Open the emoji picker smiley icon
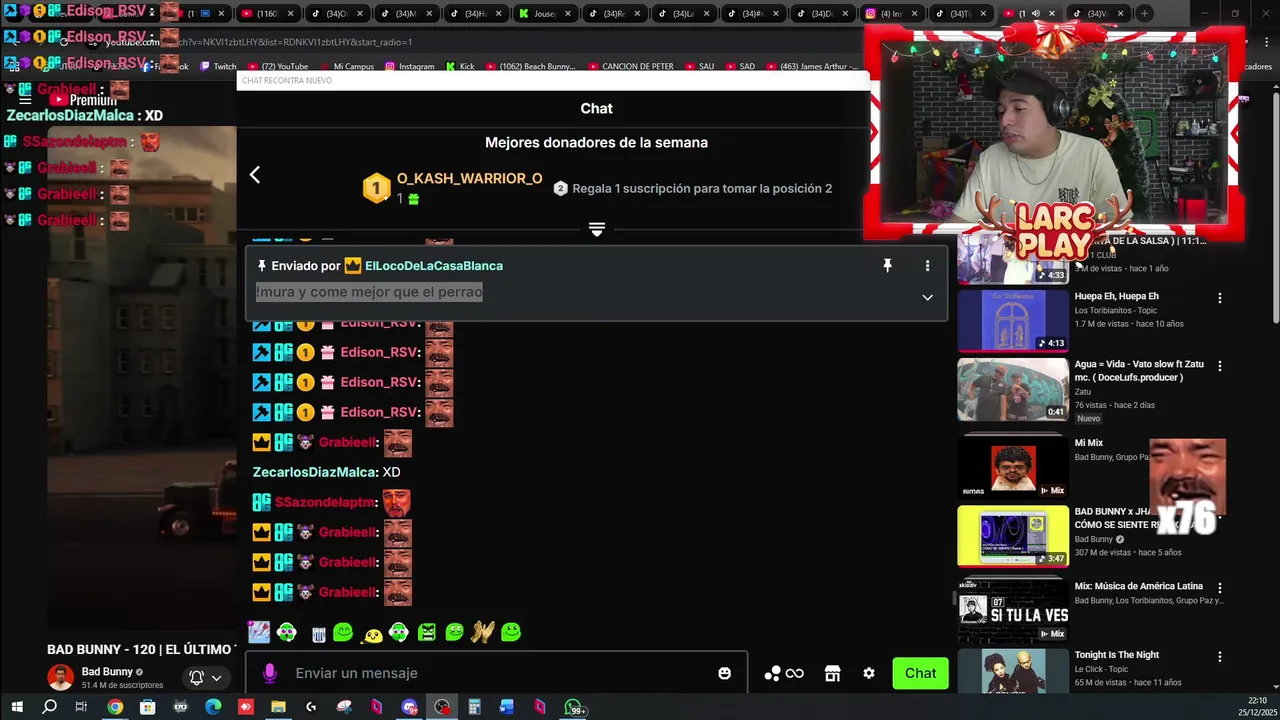 pos(724,674)
